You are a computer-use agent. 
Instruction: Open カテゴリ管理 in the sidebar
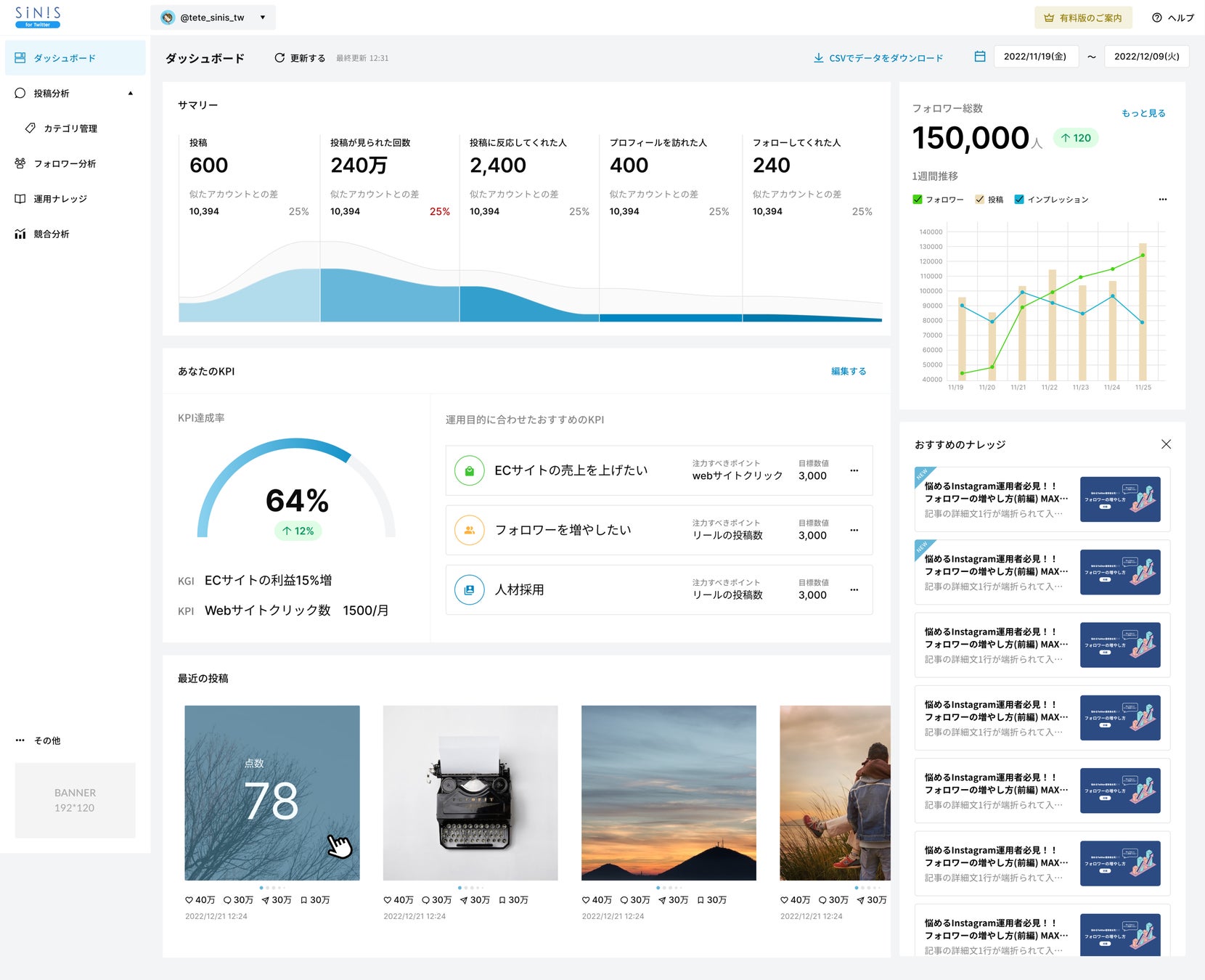click(62, 128)
